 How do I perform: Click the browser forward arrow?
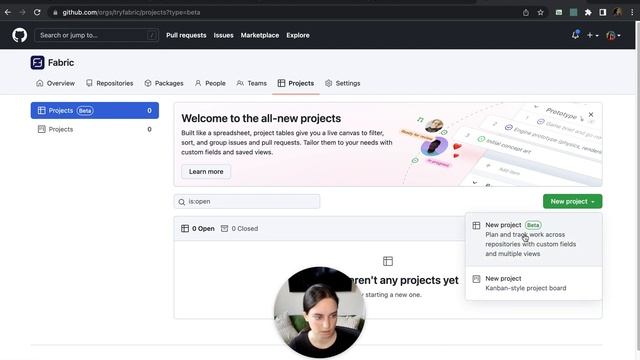coord(22,12)
